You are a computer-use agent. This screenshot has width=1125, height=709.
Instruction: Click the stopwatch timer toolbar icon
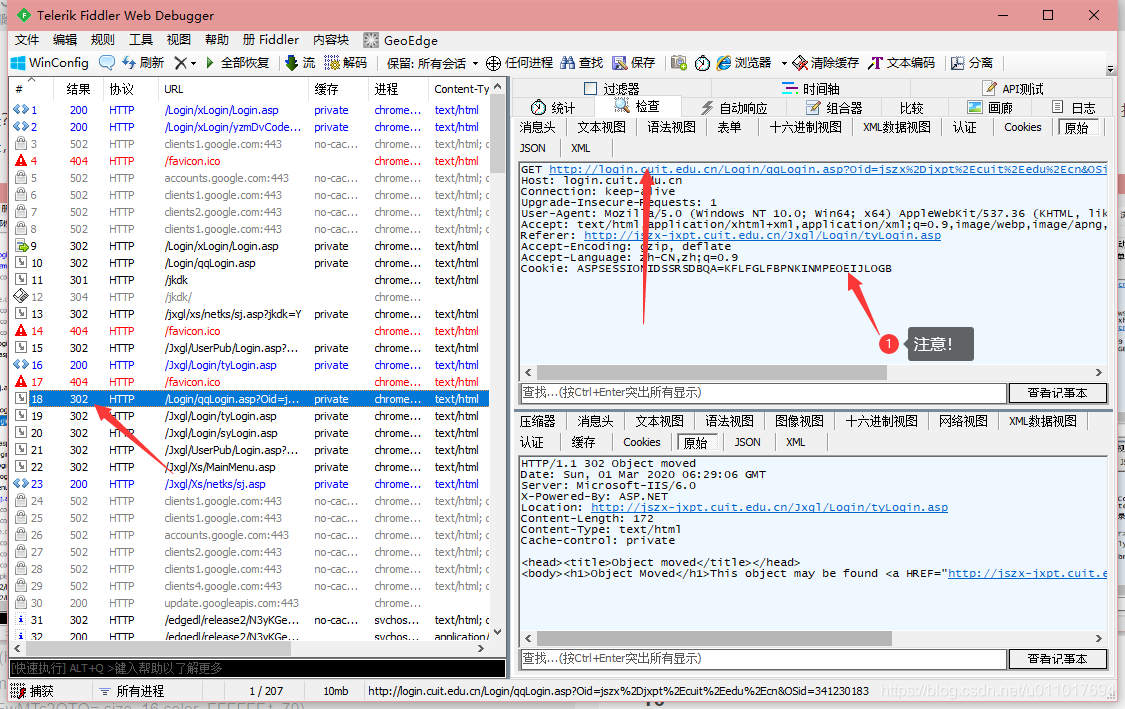point(702,63)
